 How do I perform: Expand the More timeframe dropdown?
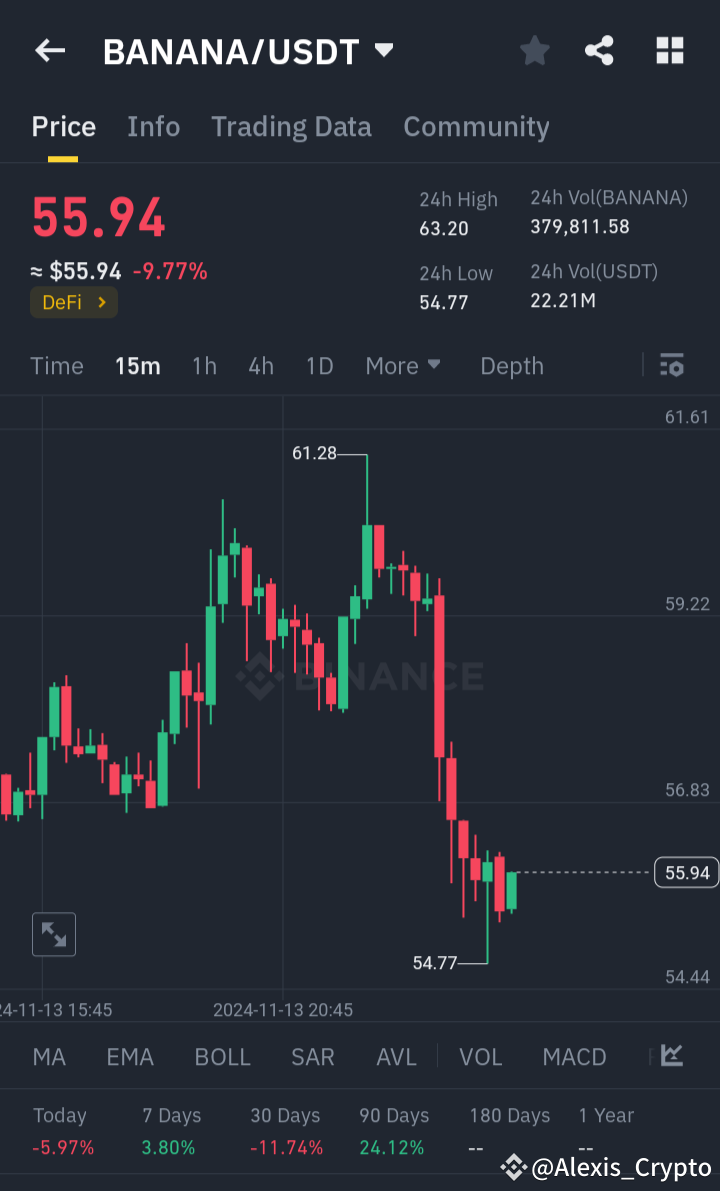coord(403,366)
